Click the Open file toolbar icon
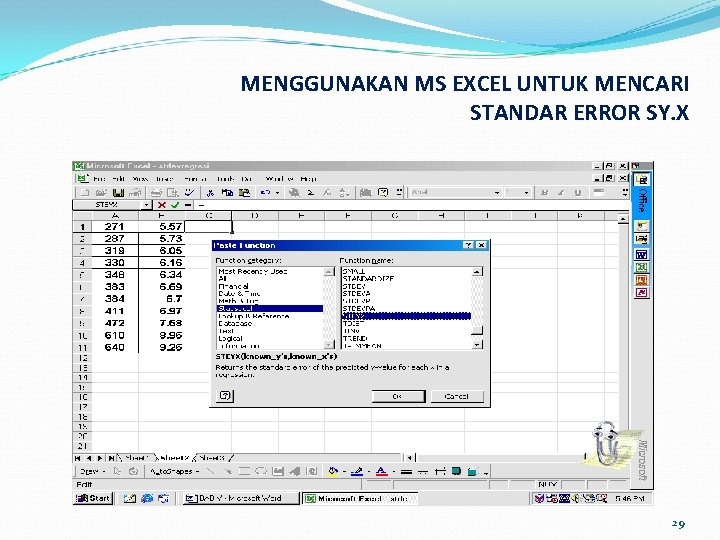The height and width of the screenshot is (540, 720). point(101,193)
